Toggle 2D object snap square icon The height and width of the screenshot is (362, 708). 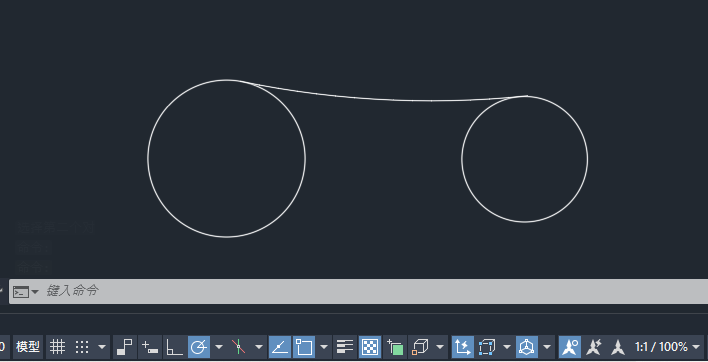point(304,347)
